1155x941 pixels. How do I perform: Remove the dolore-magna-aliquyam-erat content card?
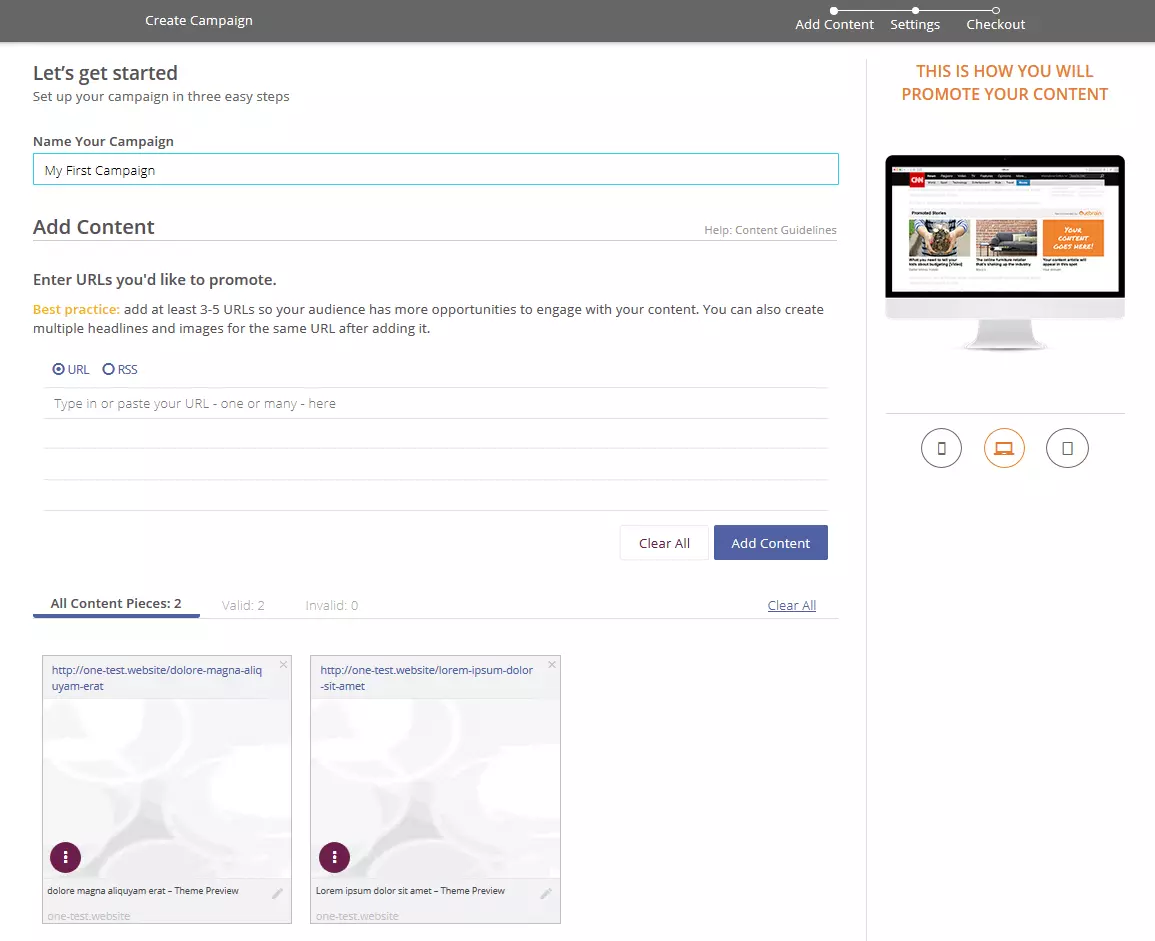tap(283, 665)
